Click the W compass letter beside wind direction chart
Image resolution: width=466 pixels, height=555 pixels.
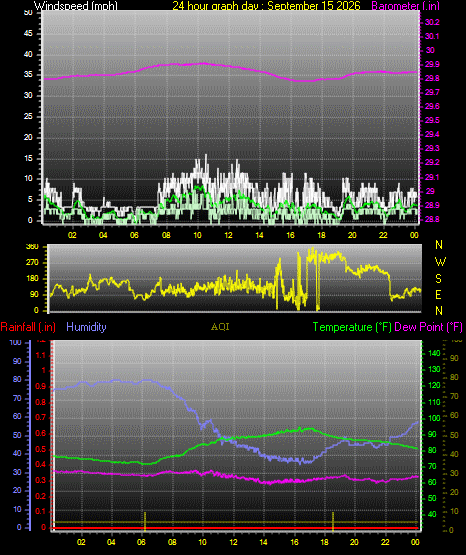click(x=440, y=262)
